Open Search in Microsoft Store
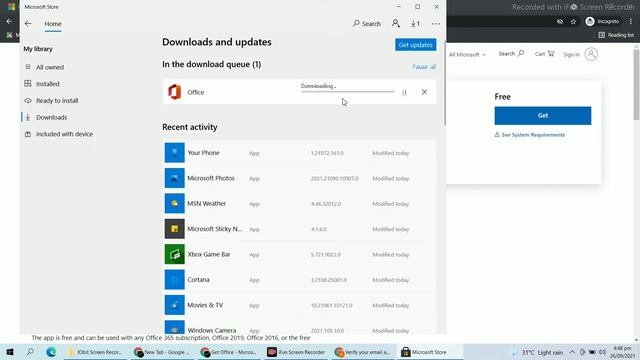Image resolution: width=640 pixels, height=360 pixels. click(x=367, y=24)
